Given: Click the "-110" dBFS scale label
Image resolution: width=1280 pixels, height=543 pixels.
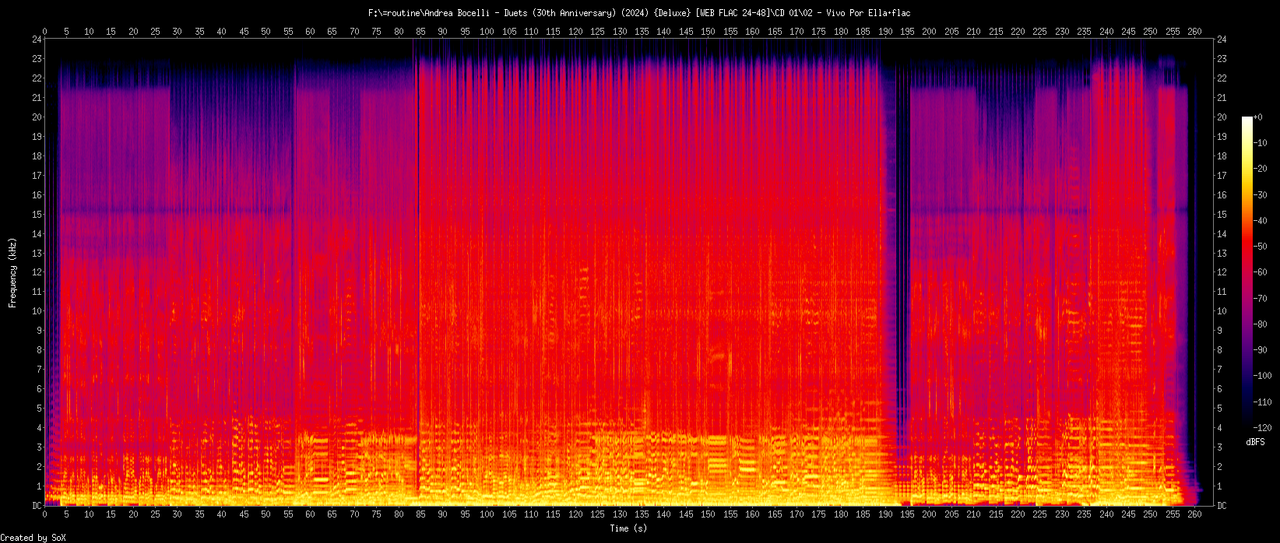Looking at the screenshot, I should 1265,401.
